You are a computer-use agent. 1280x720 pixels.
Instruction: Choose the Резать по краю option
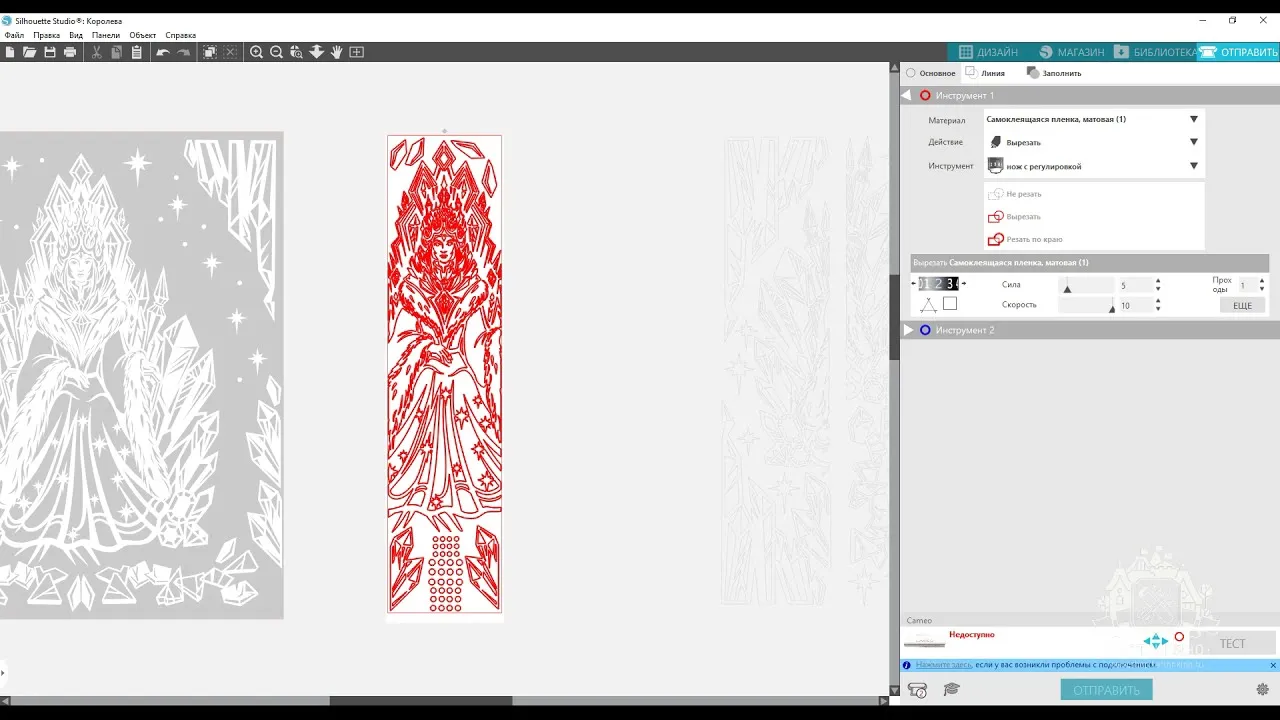pos(1025,240)
